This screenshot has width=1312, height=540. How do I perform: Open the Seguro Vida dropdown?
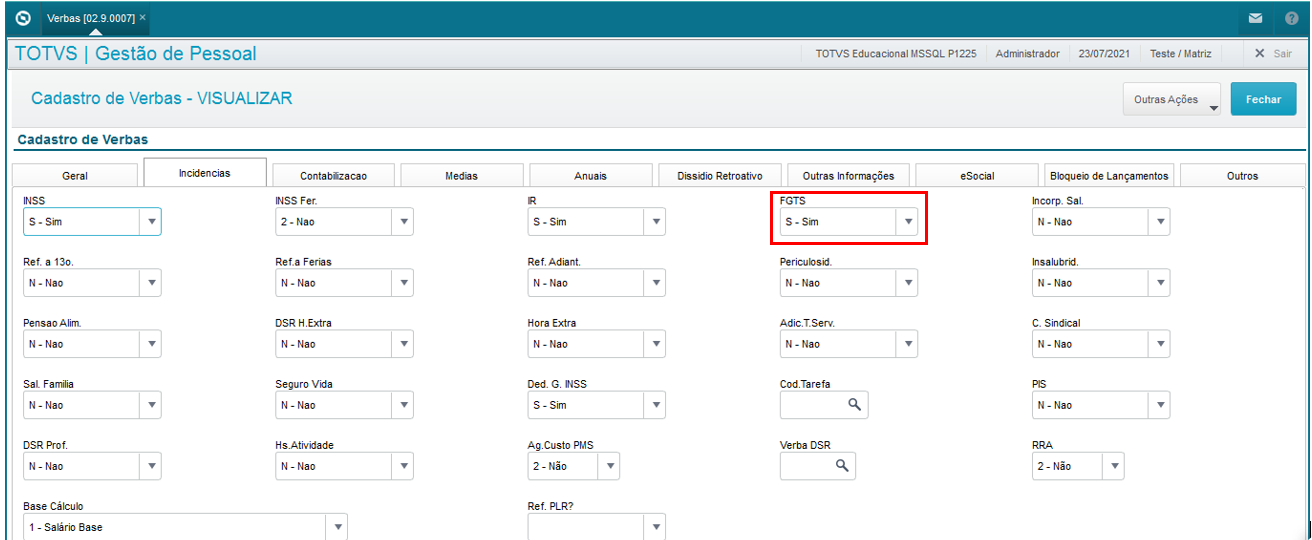tap(404, 405)
